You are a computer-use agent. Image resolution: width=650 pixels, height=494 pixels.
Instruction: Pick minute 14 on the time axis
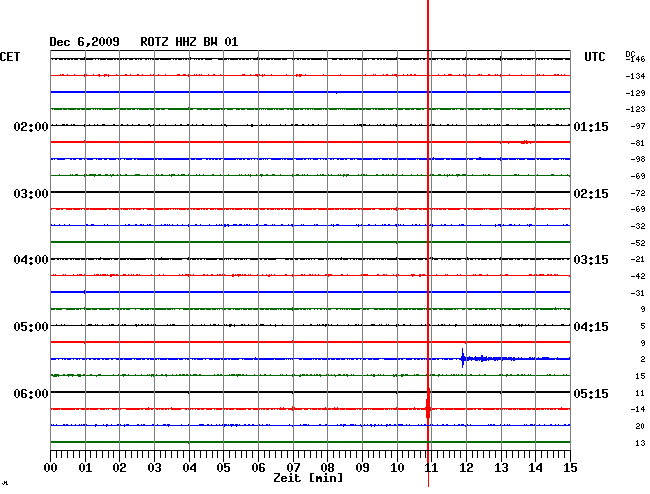pos(536,467)
